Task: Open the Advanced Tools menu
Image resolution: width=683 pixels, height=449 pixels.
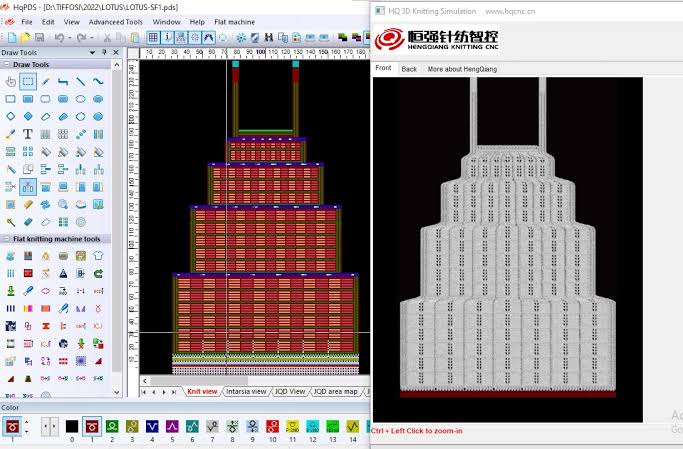Action: point(115,21)
